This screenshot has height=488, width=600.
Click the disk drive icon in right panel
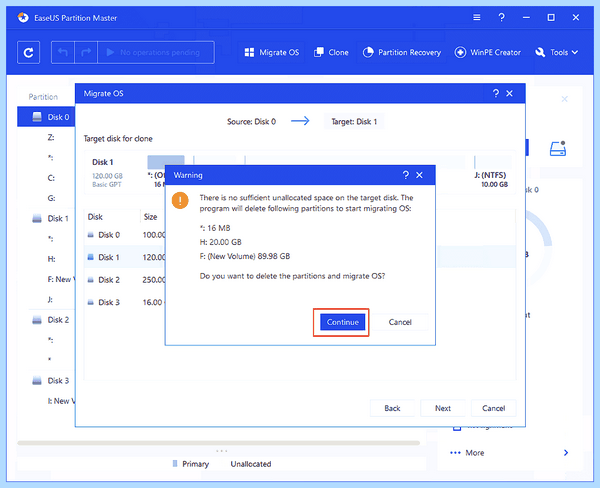[x=558, y=149]
